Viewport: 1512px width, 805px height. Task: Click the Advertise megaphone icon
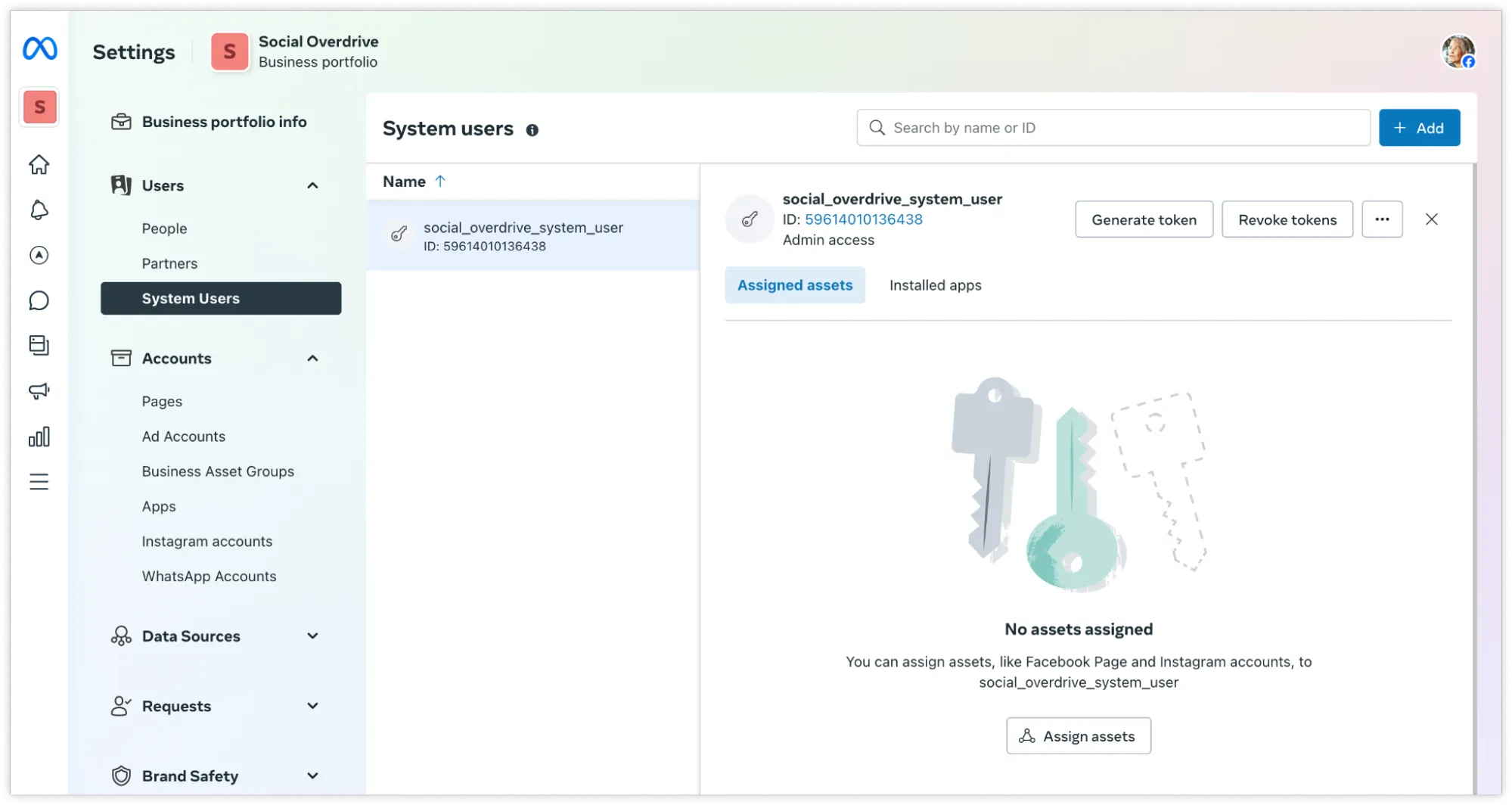point(39,391)
